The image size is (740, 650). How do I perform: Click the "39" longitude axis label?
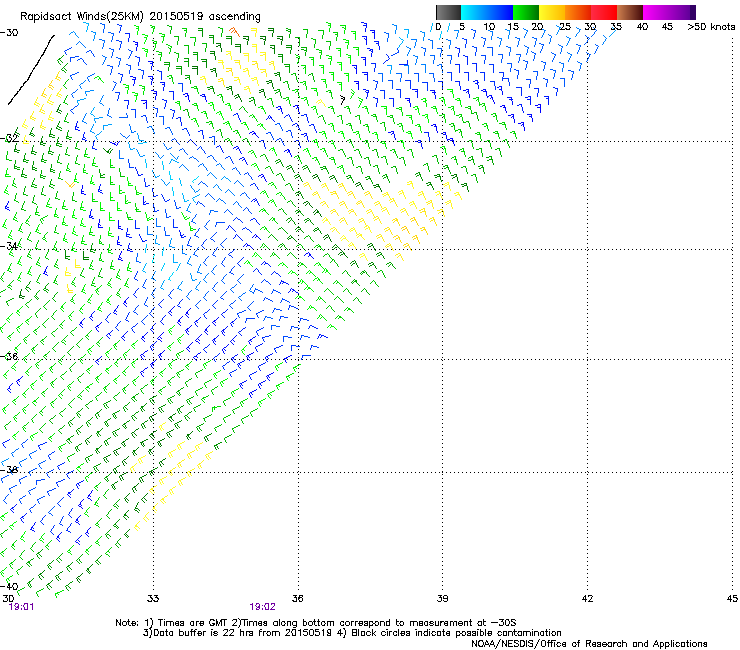click(x=442, y=599)
